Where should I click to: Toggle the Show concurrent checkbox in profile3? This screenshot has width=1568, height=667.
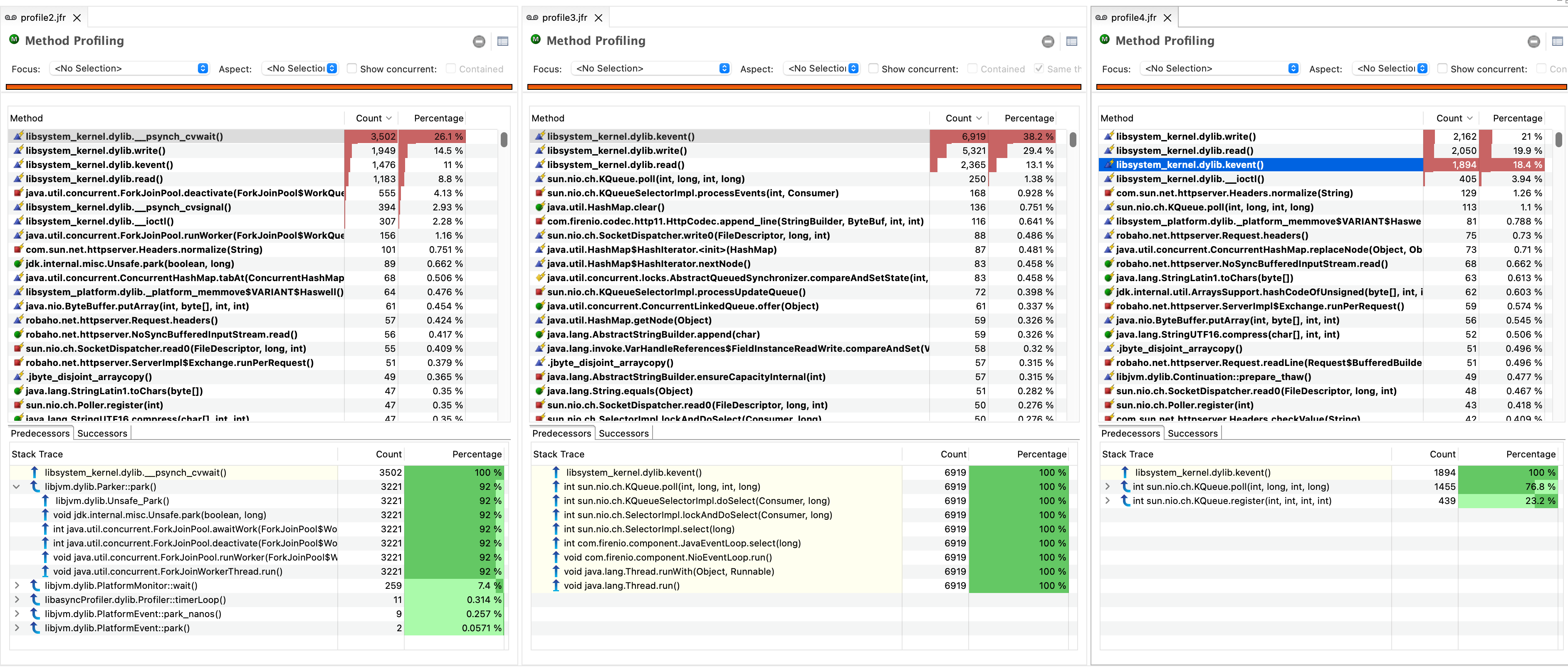pyautogui.click(x=873, y=69)
